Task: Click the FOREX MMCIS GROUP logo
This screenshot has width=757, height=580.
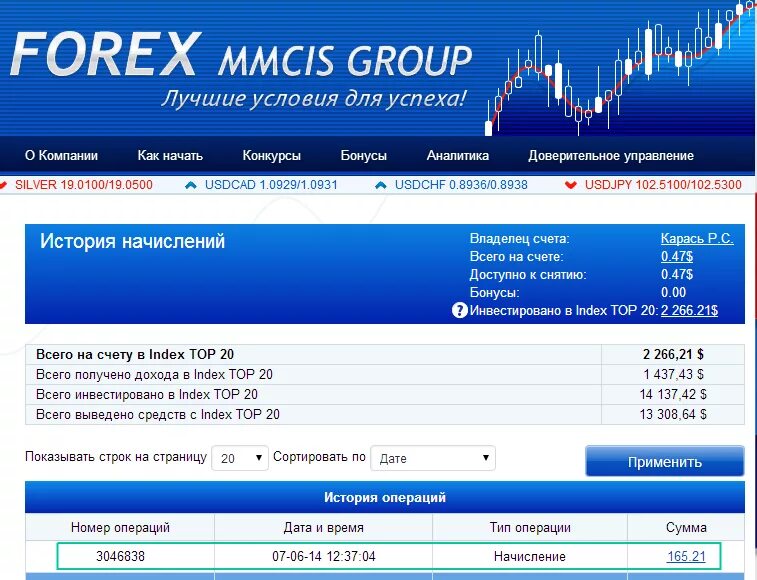Action: [240, 55]
